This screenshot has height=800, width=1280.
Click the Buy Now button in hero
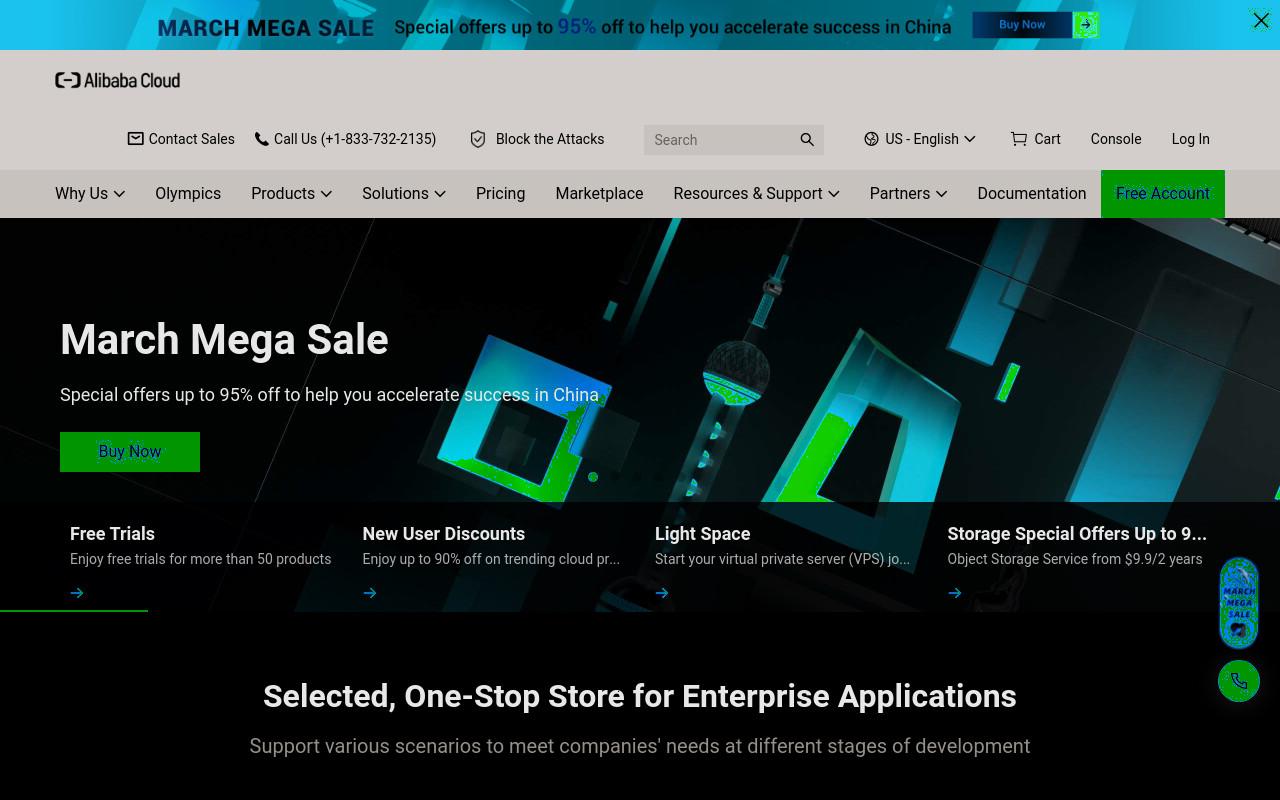130,452
